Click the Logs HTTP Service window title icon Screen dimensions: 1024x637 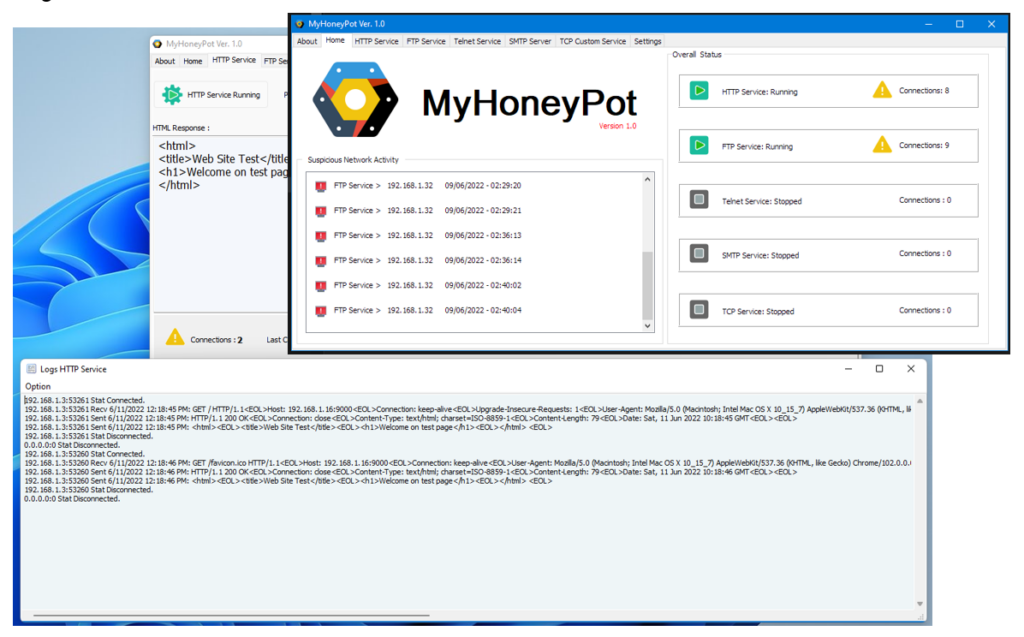31,369
